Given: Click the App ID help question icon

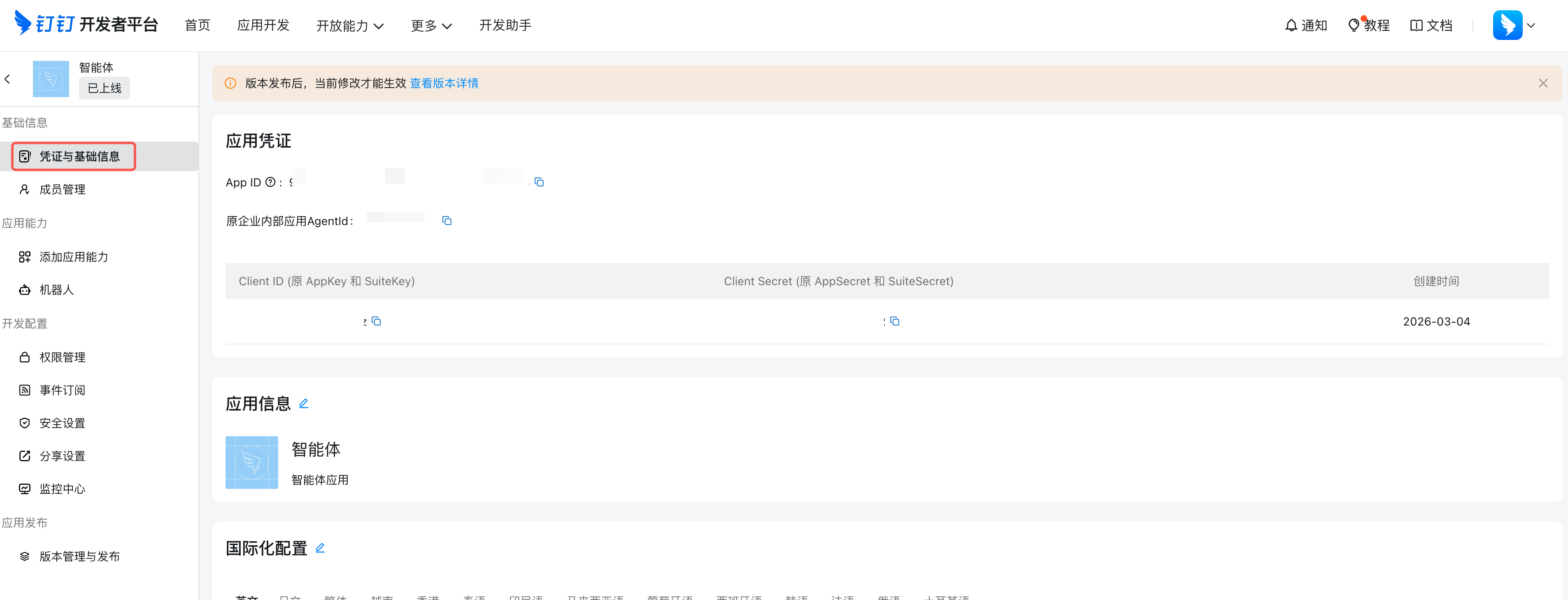Looking at the screenshot, I should click(270, 182).
